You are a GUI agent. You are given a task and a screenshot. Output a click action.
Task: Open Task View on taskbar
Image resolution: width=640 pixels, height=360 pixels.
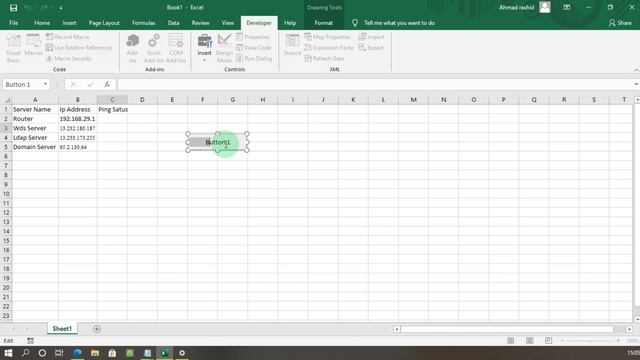pyautogui.click(x=60, y=353)
